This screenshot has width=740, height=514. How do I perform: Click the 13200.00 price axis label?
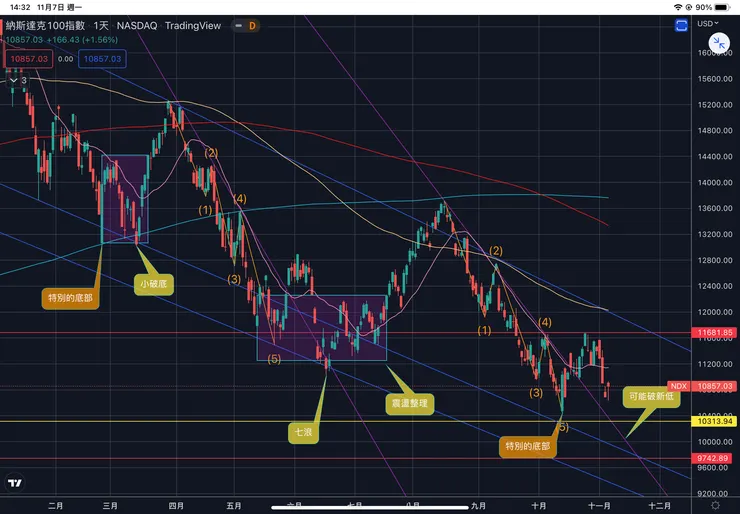pyautogui.click(x=715, y=234)
